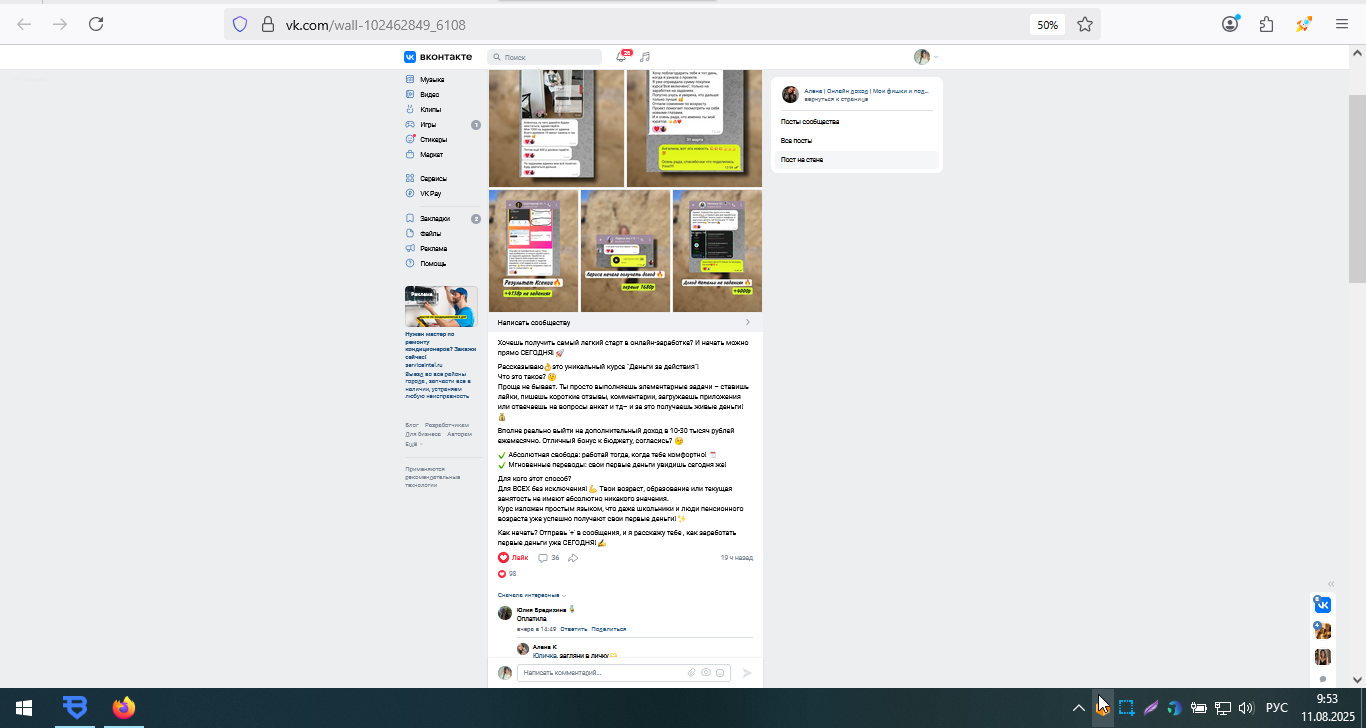Image resolution: width=1366 pixels, height=728 pixels.
Task: Share the post via arrow icon
Action: pos(573,557)
